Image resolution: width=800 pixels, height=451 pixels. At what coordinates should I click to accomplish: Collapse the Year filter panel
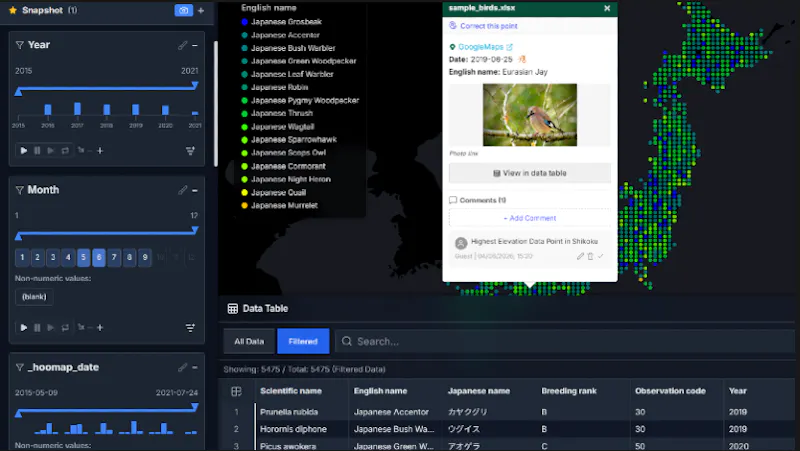coord(195,45)
